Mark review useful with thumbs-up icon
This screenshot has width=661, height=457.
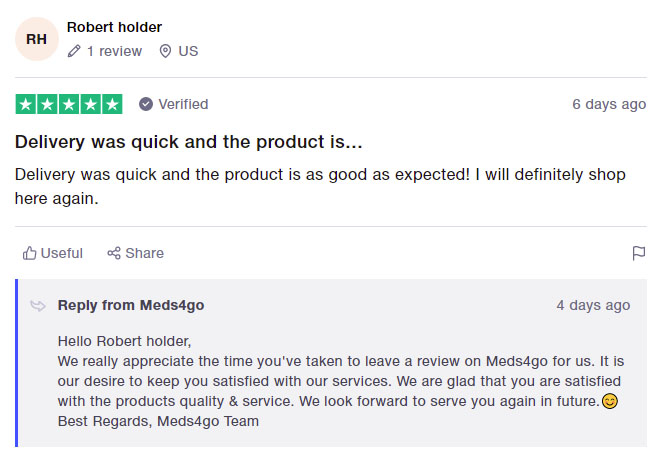click(x=30, y=253)
